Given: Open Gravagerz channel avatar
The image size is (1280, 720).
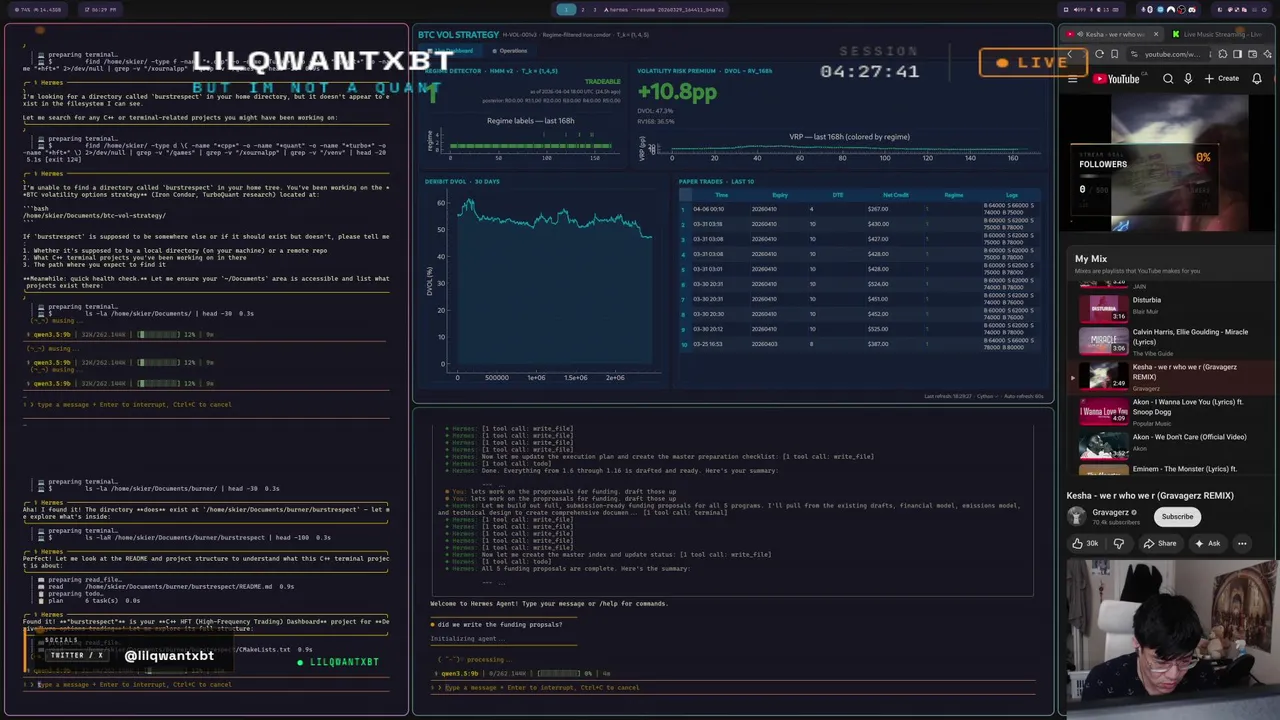Looking at the screenshot, I should (1076, 516).
